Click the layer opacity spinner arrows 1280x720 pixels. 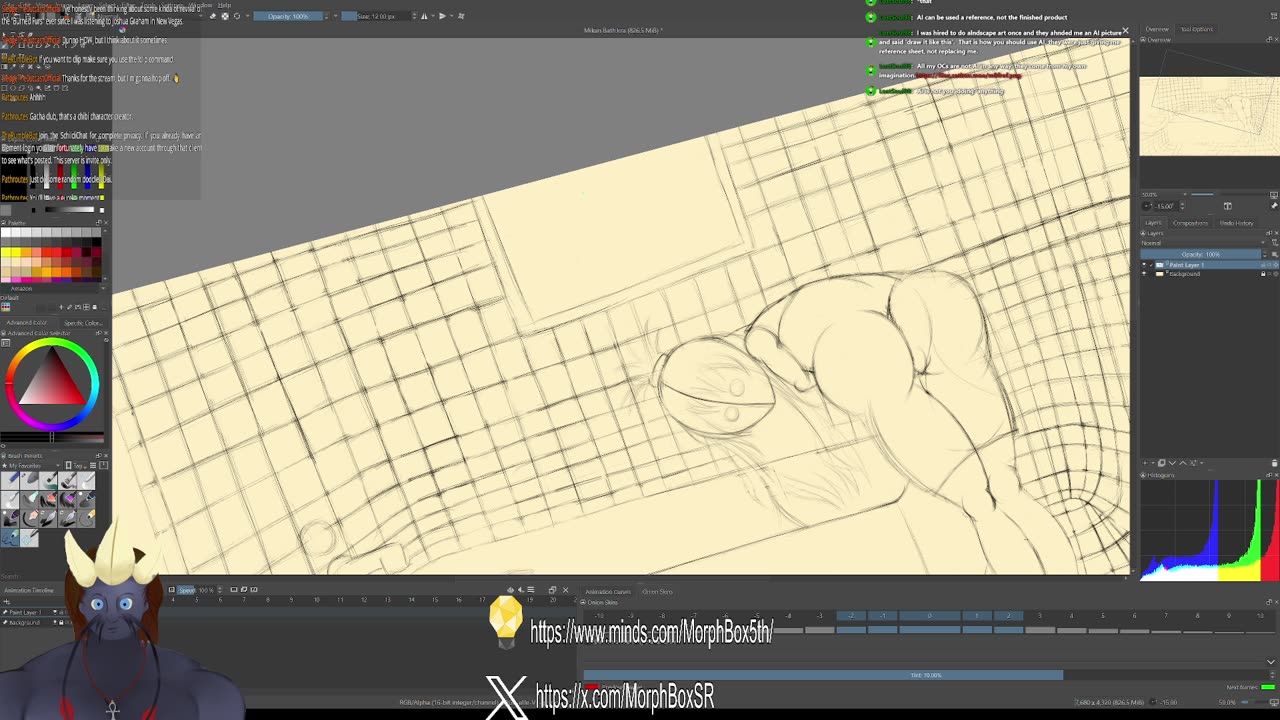click(1265, 255)
